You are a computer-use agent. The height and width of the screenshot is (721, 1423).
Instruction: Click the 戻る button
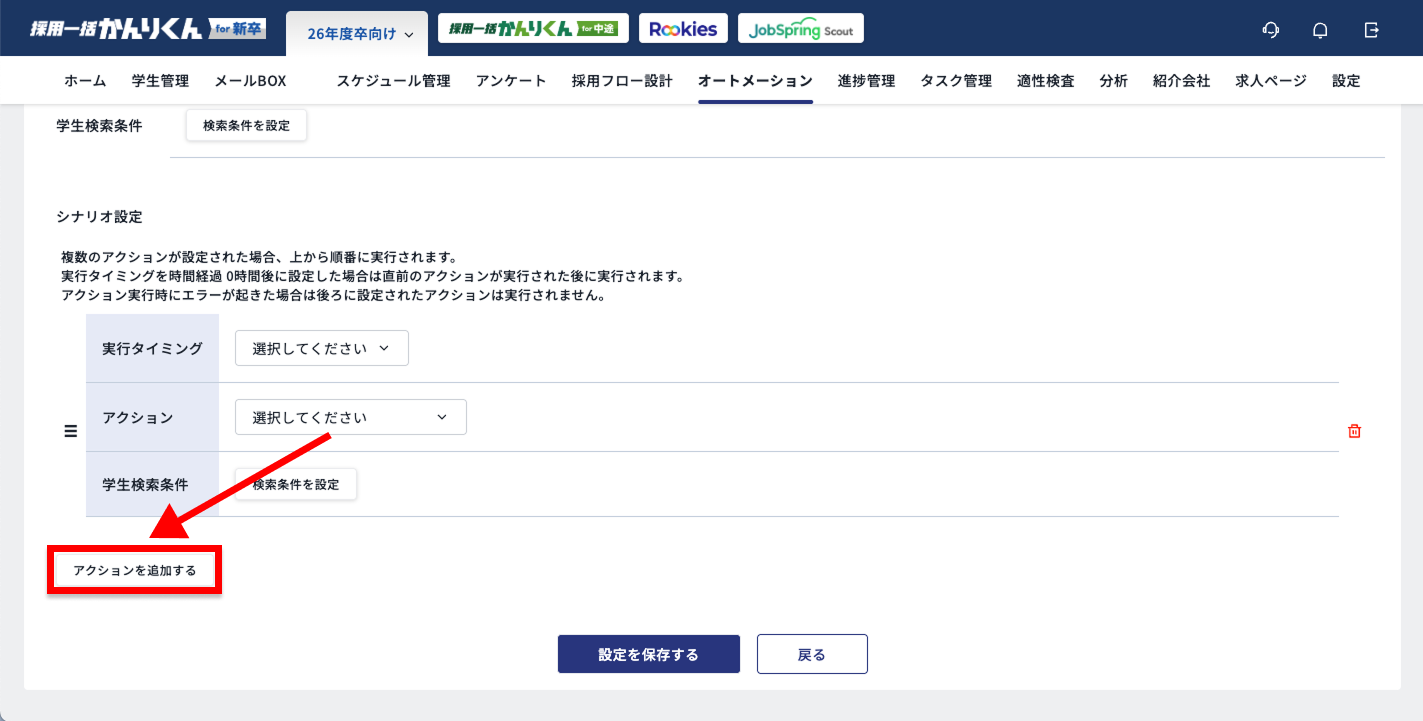click(x=812, y=654)
